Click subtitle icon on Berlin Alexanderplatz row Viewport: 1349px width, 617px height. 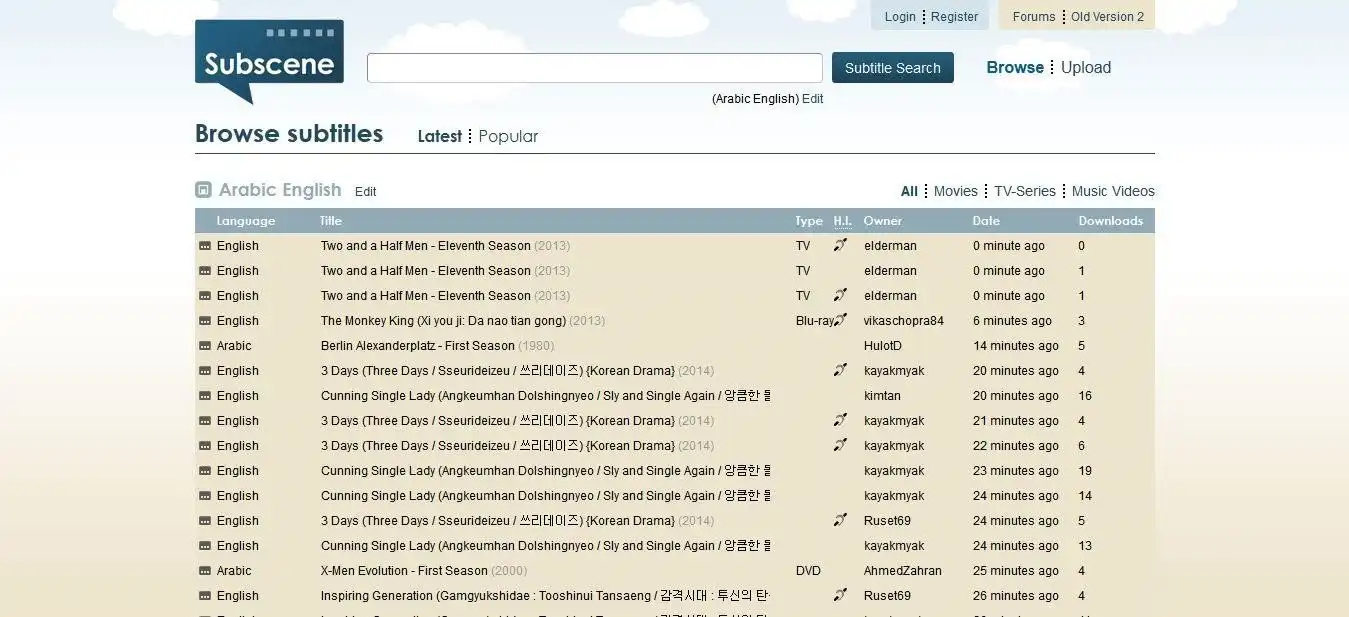205,346
